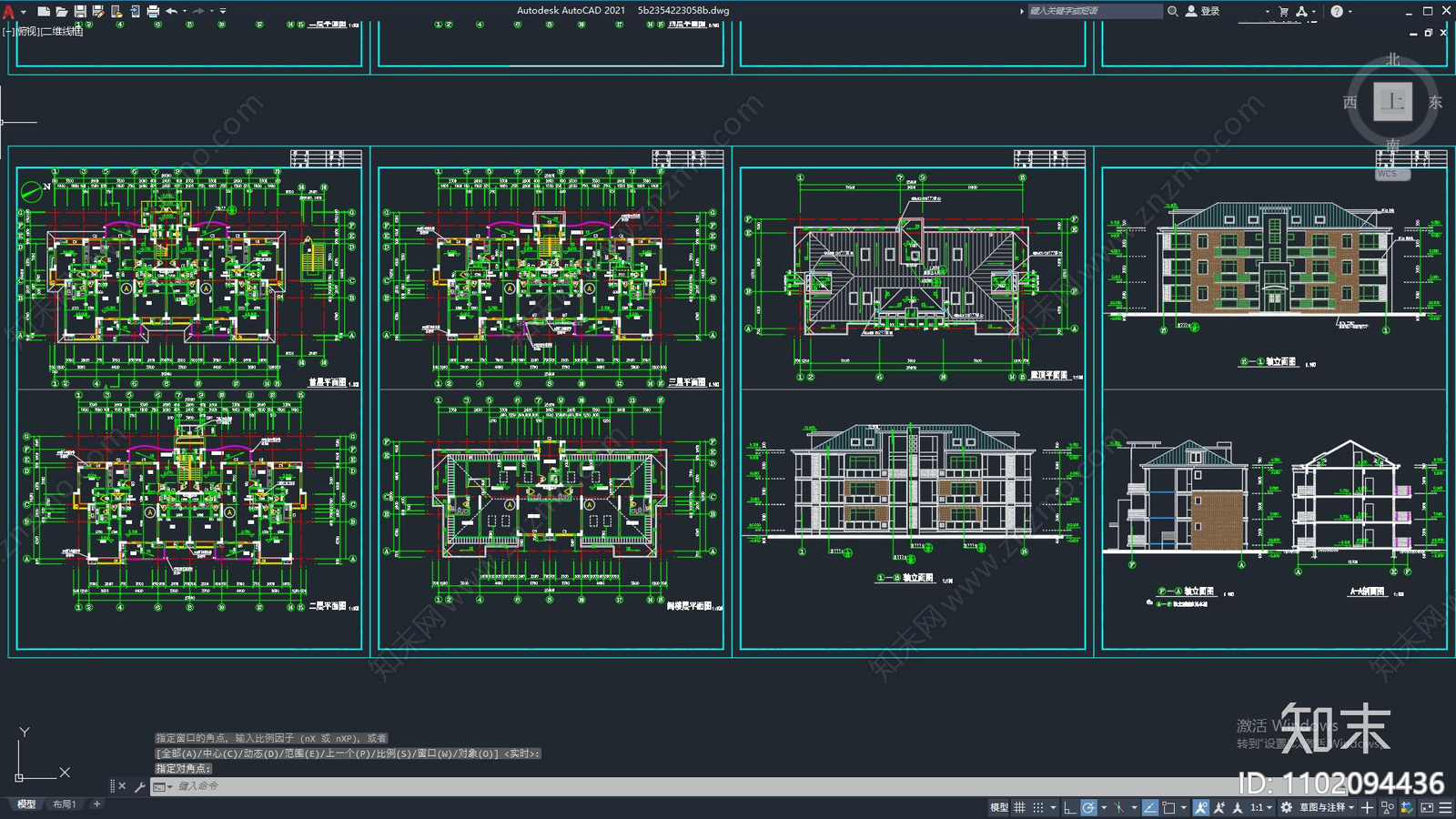Undo the last action
1456x819 pixels.
point(171,12)
